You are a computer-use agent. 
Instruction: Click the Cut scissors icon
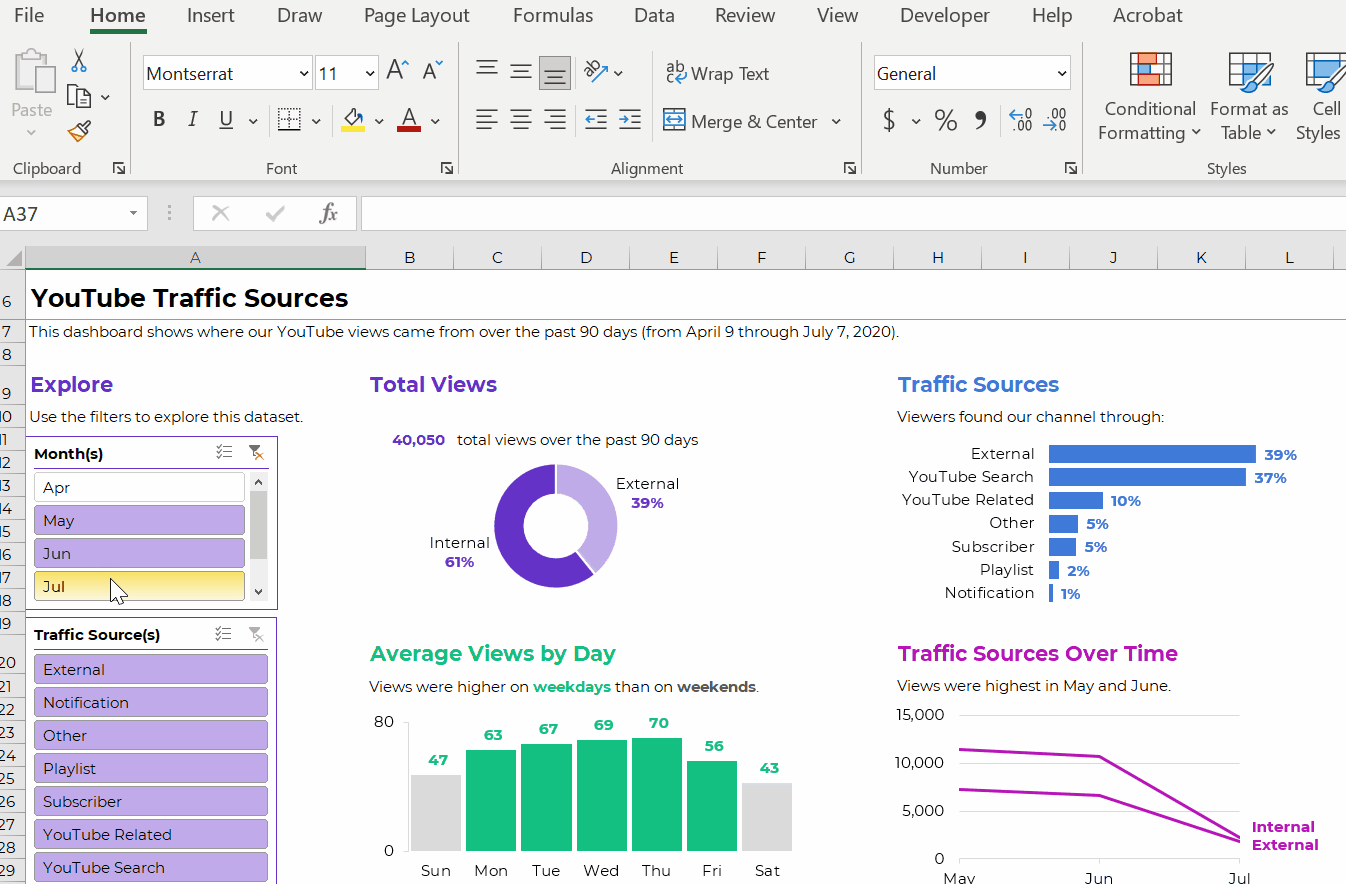(x=79, y=61)
